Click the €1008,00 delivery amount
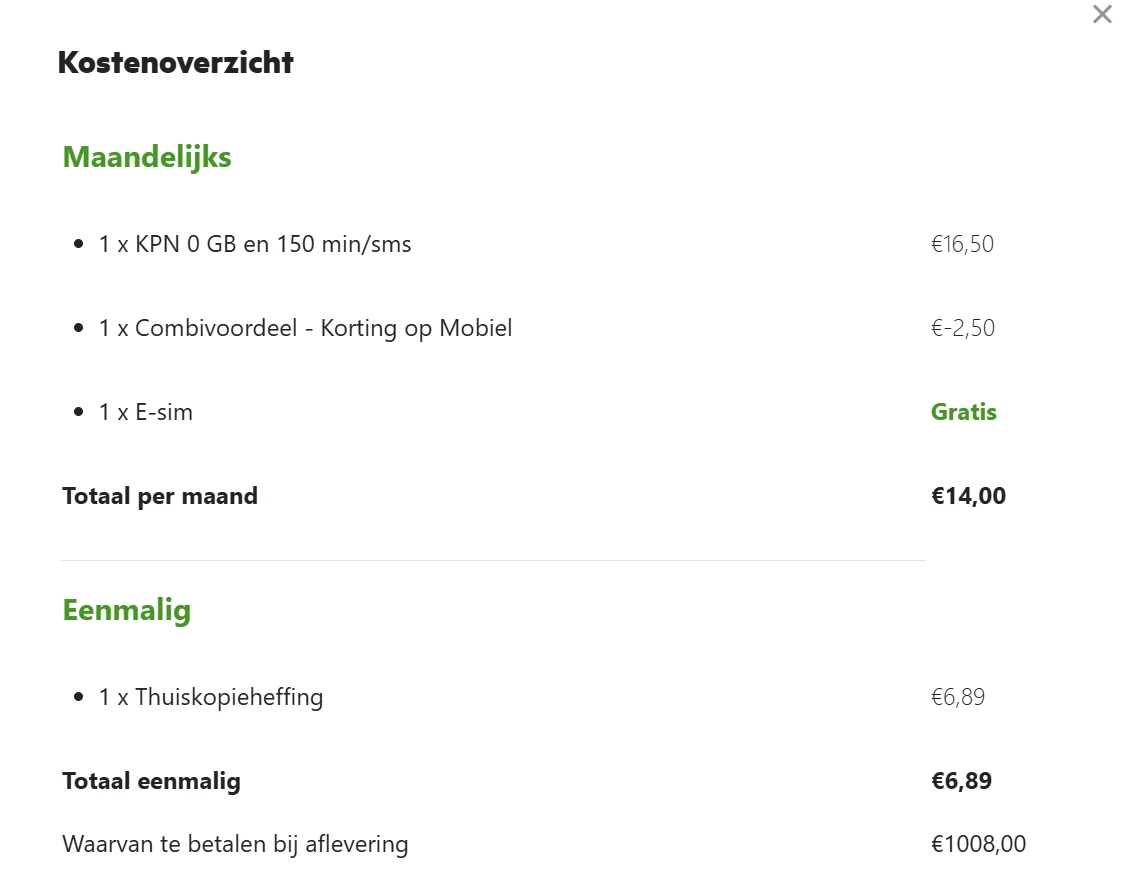The image size is (1128, 873). (x=978, y=844)
